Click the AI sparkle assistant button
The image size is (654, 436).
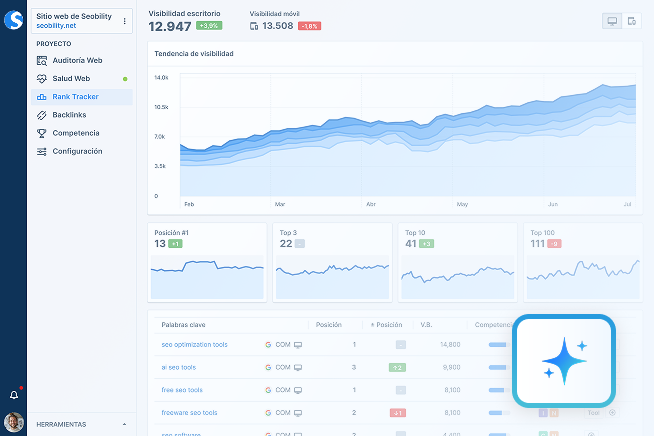pos(564,361)
